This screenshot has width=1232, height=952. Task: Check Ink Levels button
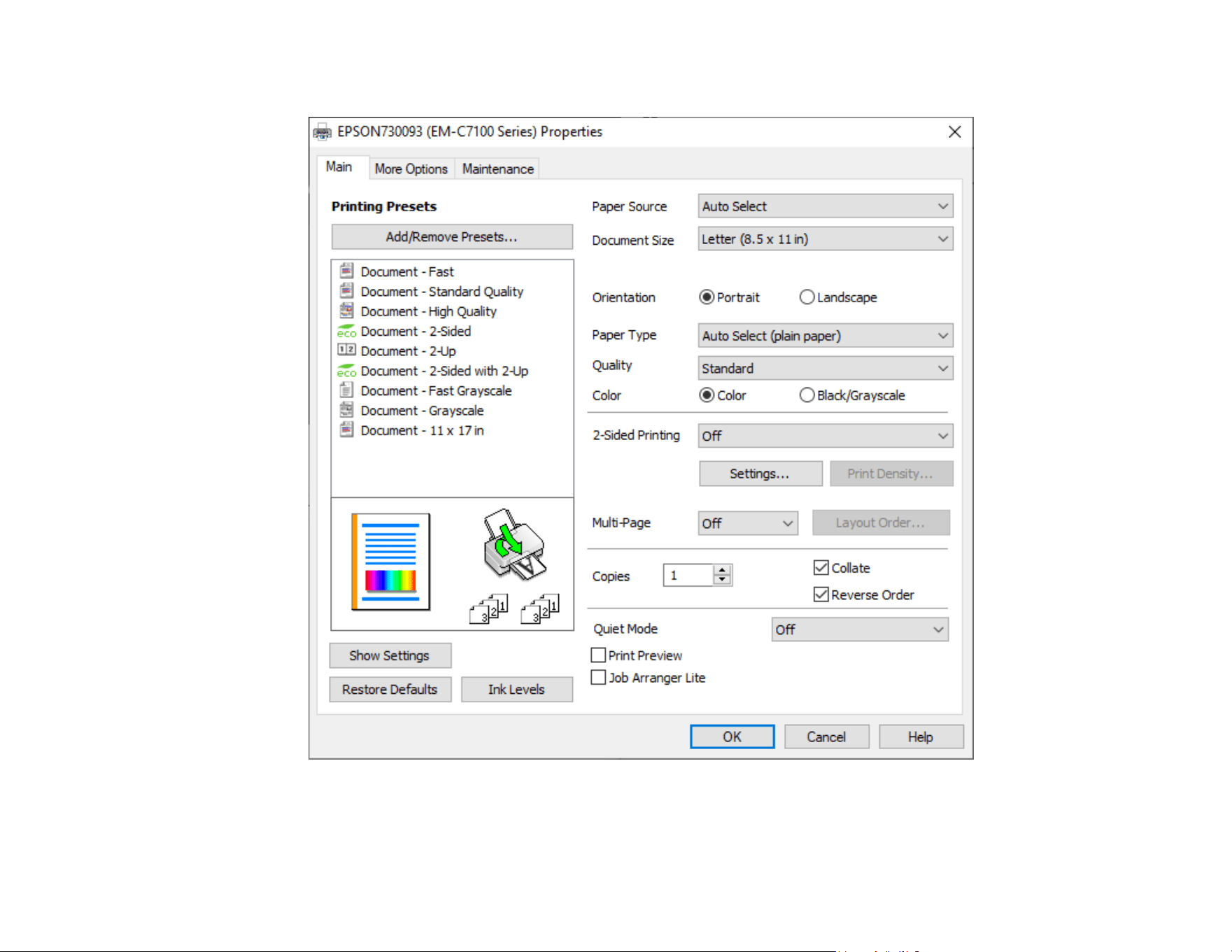pyautogui.click(x=516, y=689)
